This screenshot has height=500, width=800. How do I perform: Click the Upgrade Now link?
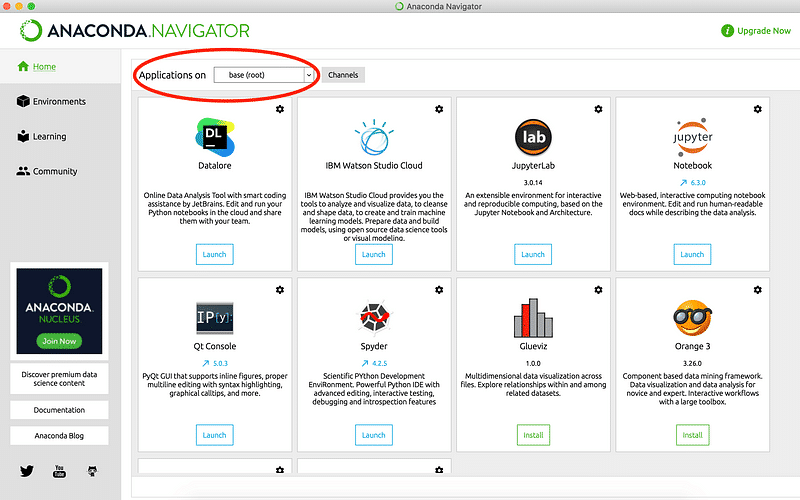point(756,30)
